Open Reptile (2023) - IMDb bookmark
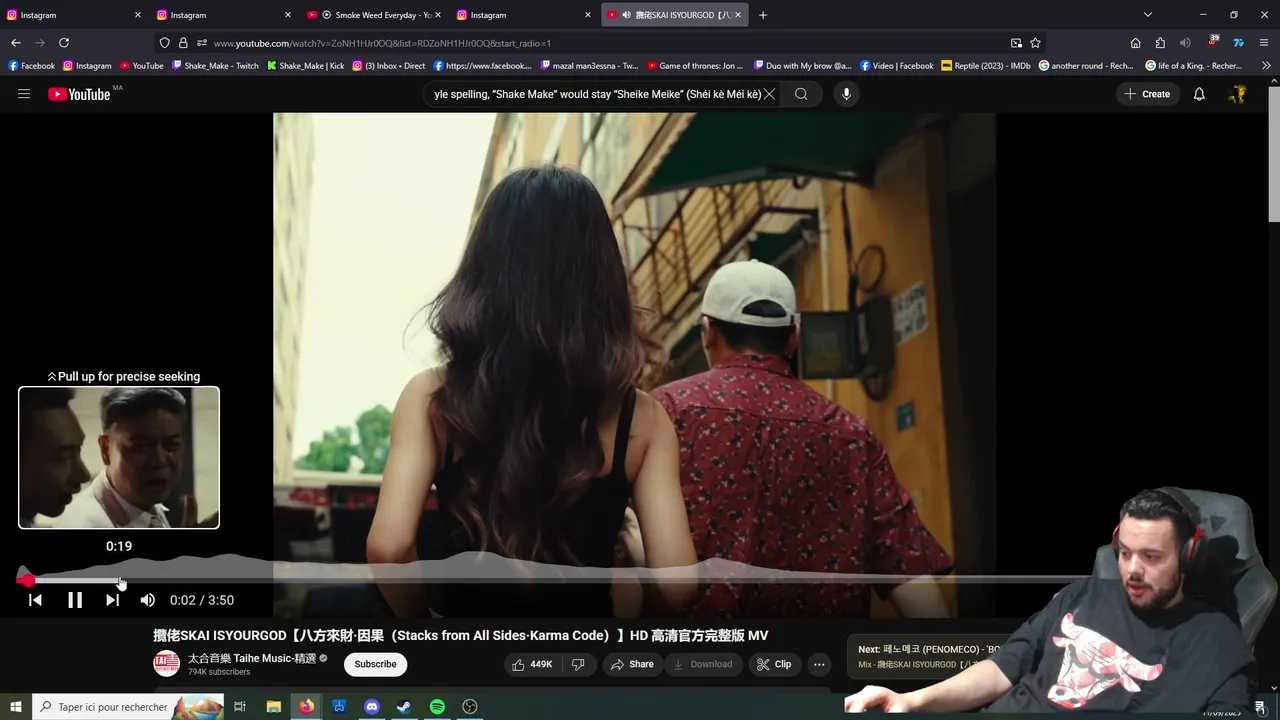The width and height of the screenshot is (1280, 720). 986,66
